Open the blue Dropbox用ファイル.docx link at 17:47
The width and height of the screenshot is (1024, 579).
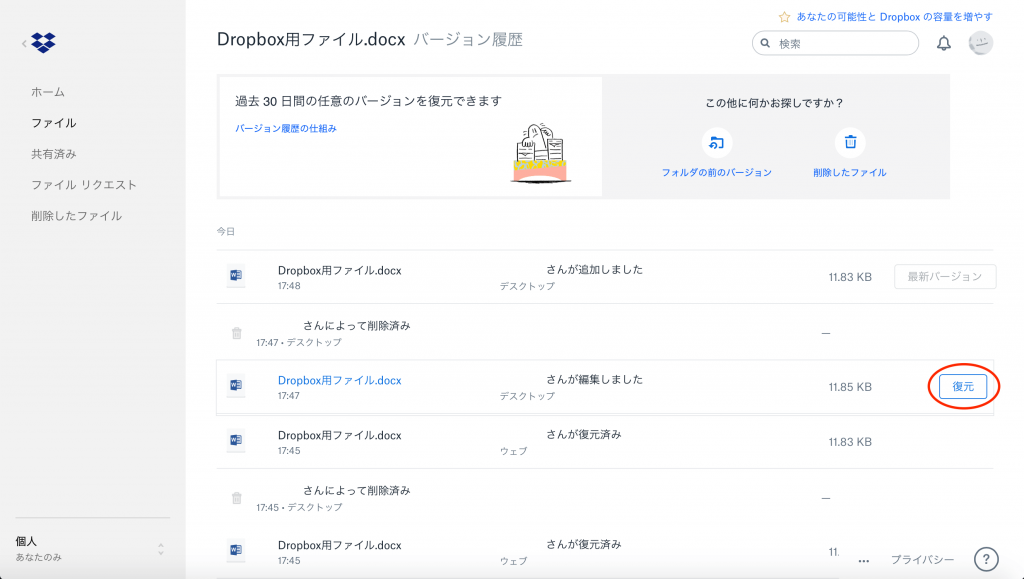pyautogui.click(x=340, y=380)
